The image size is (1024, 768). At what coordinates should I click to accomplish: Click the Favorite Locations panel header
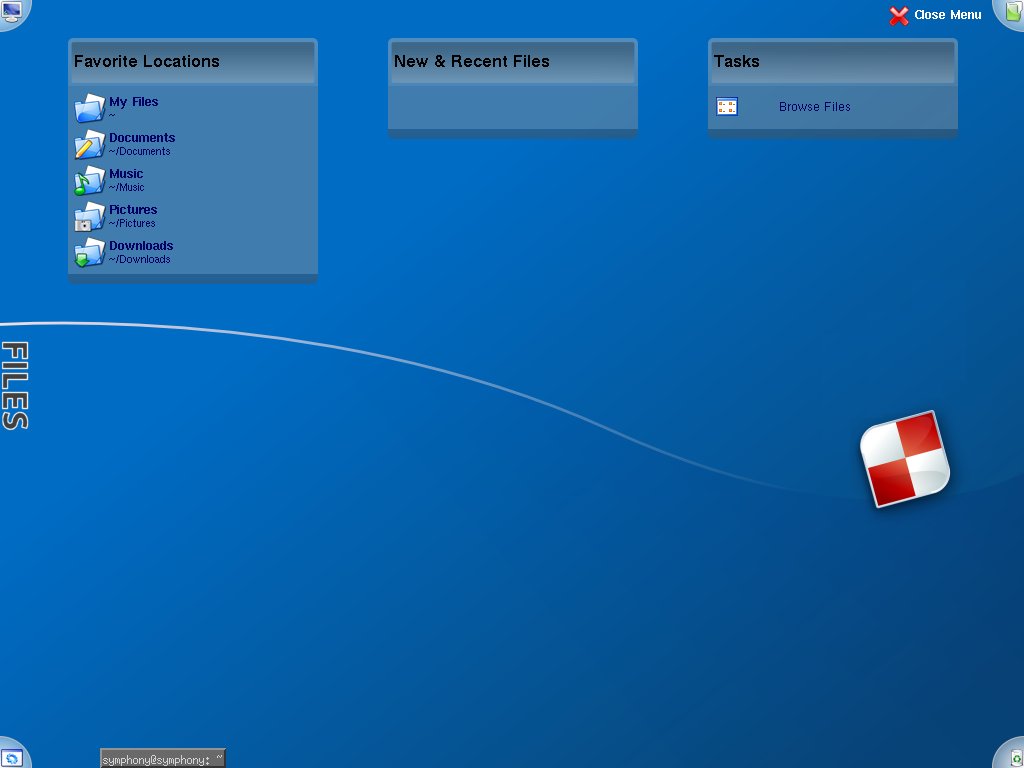tap(193, 61)
